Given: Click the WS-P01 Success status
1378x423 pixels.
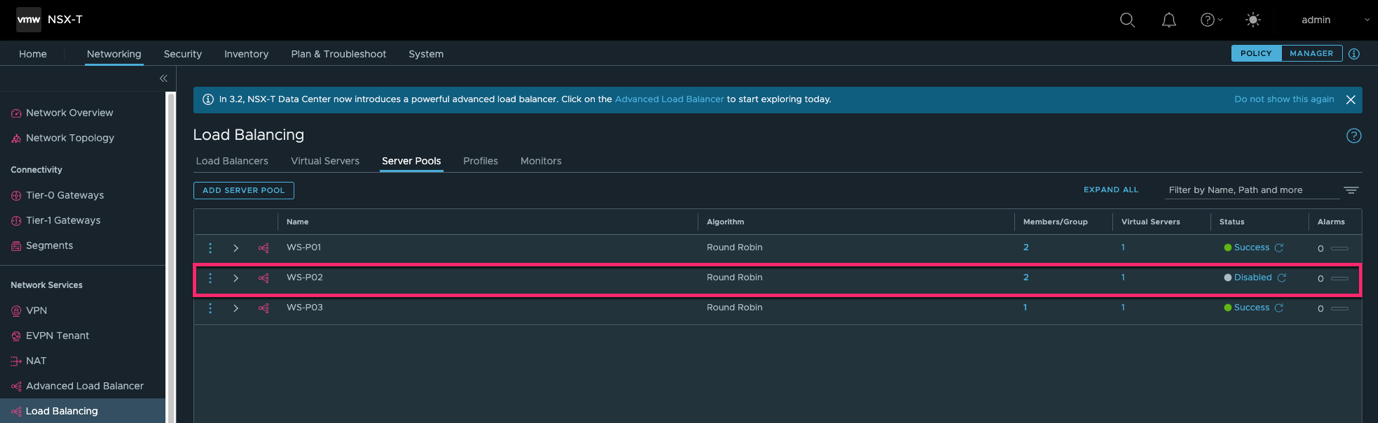Looking at the screenshot, I should [1251, 247].
